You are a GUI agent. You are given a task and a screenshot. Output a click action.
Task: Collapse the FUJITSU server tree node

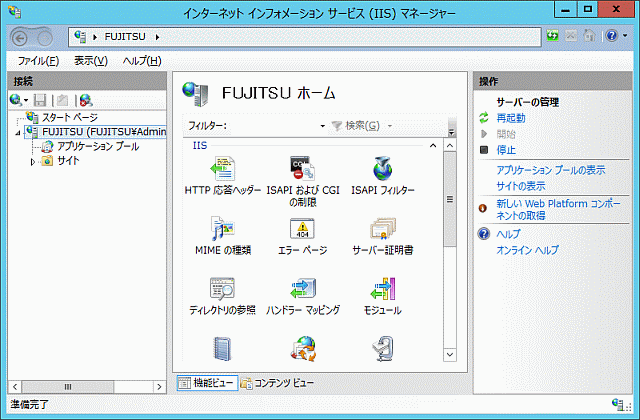pos(18,133)
